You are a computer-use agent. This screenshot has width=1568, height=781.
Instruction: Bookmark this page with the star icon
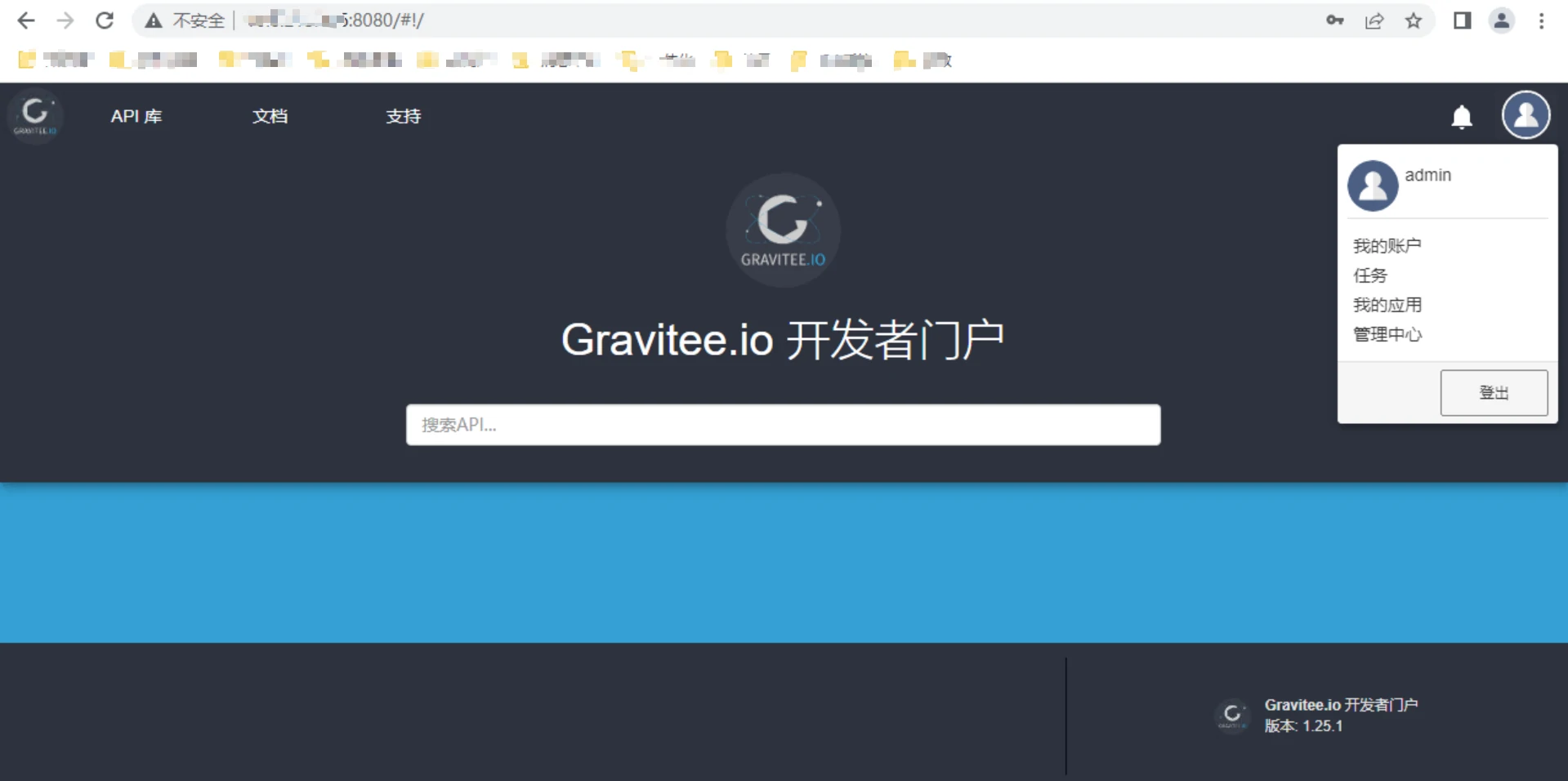[1414, 20]
